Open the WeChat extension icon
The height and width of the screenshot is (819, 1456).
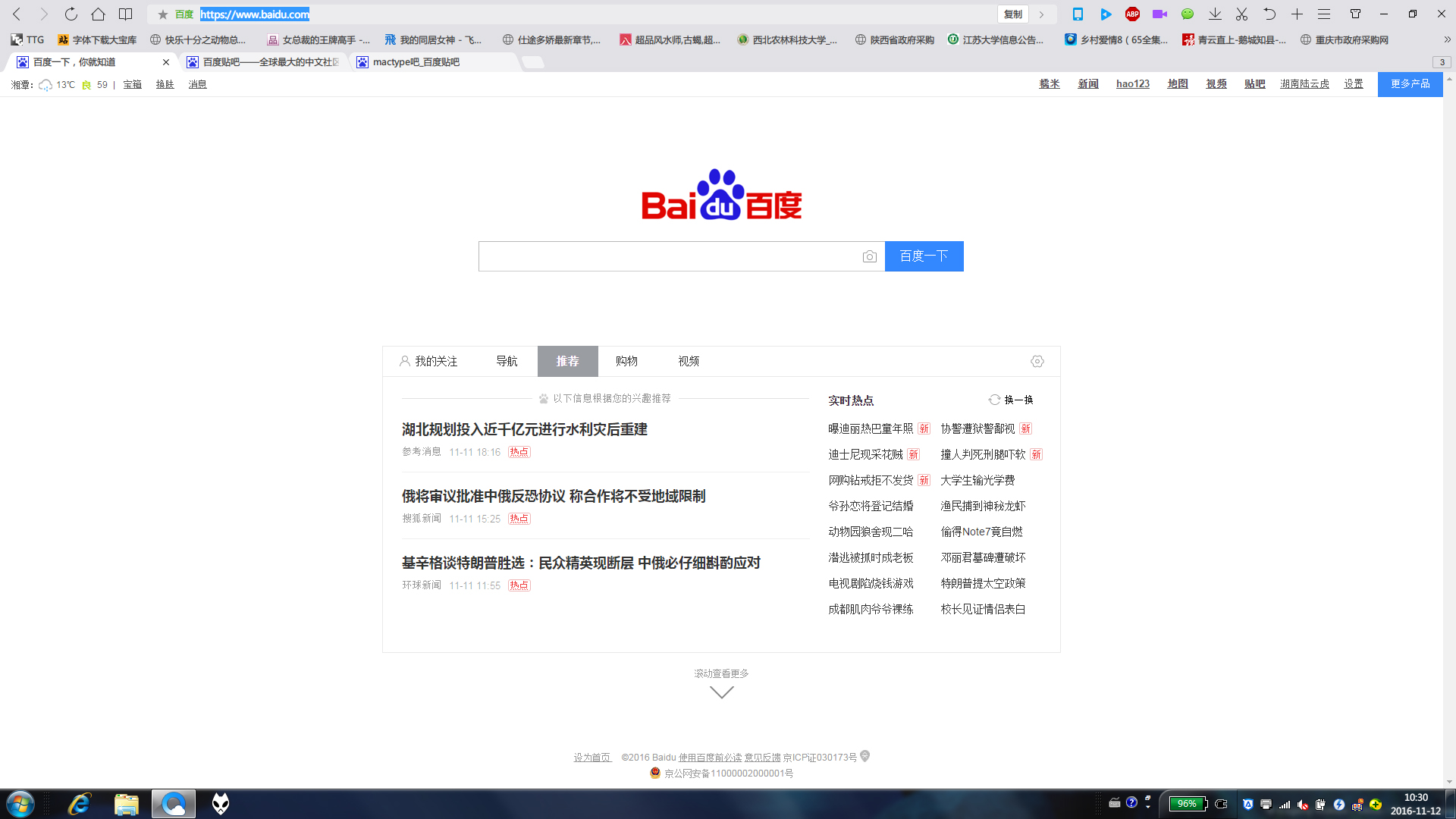[1188, 14]
